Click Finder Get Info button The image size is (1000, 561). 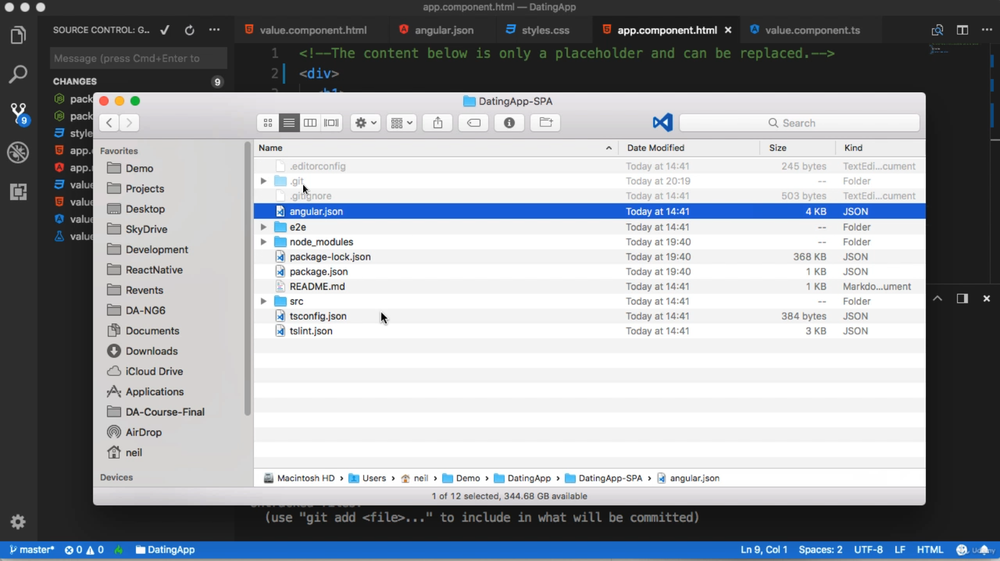509,122
